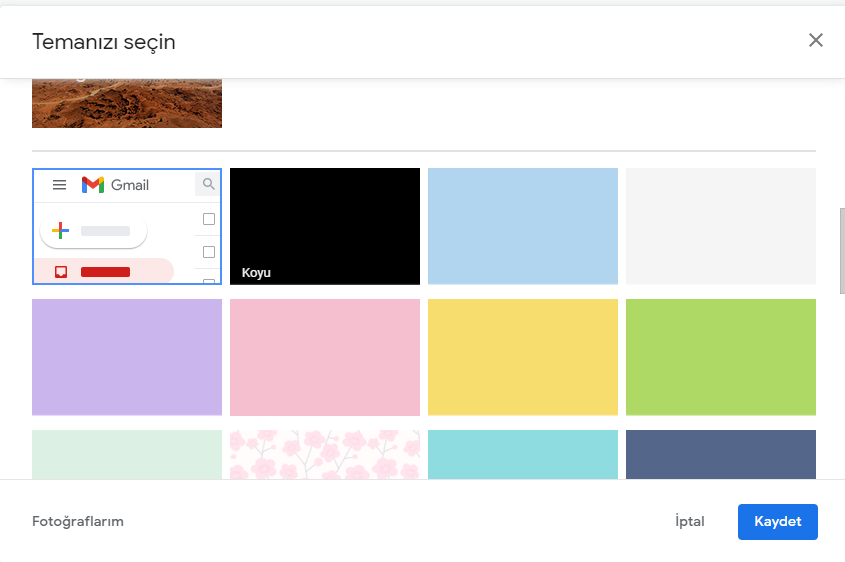Choose the default Gmail theme preview
The width and height of the screenshot is (845, 562).
coord(127,226)
